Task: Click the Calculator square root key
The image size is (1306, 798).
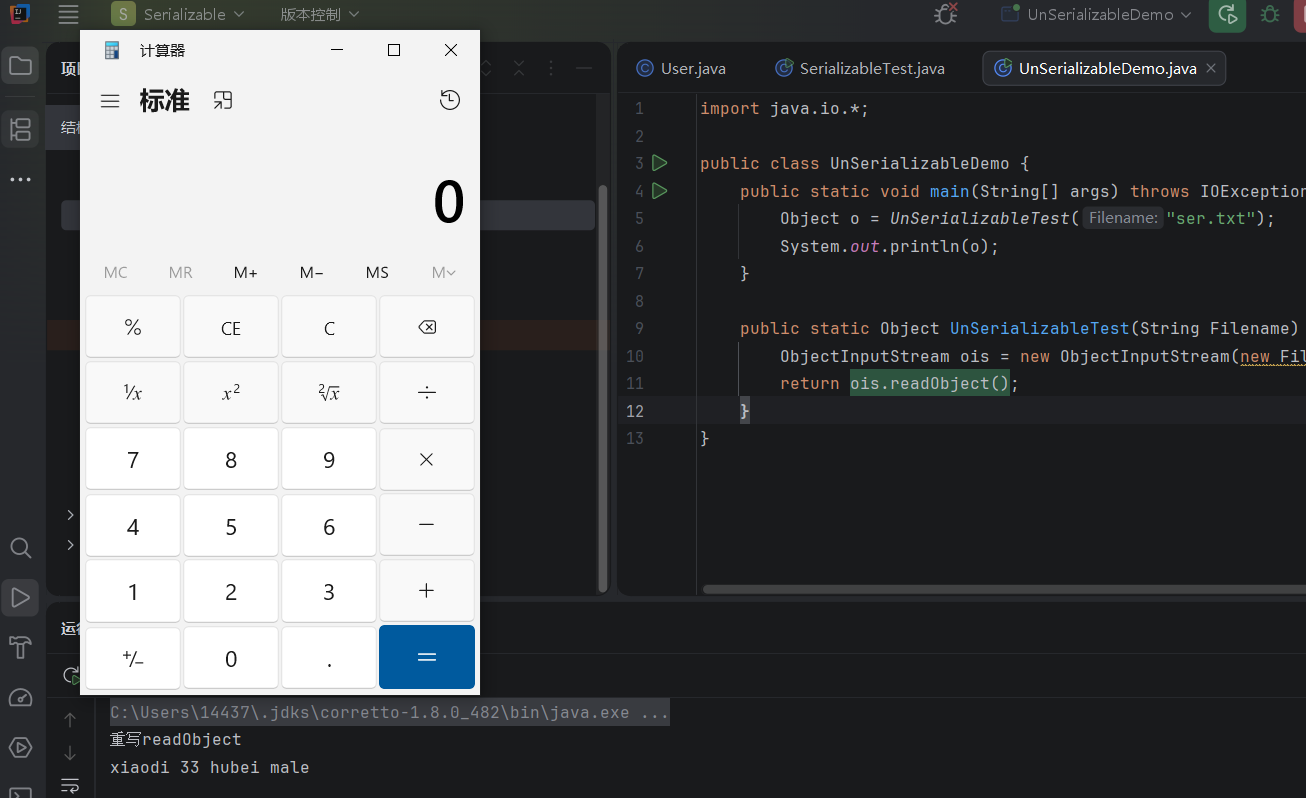Action: 329,393
